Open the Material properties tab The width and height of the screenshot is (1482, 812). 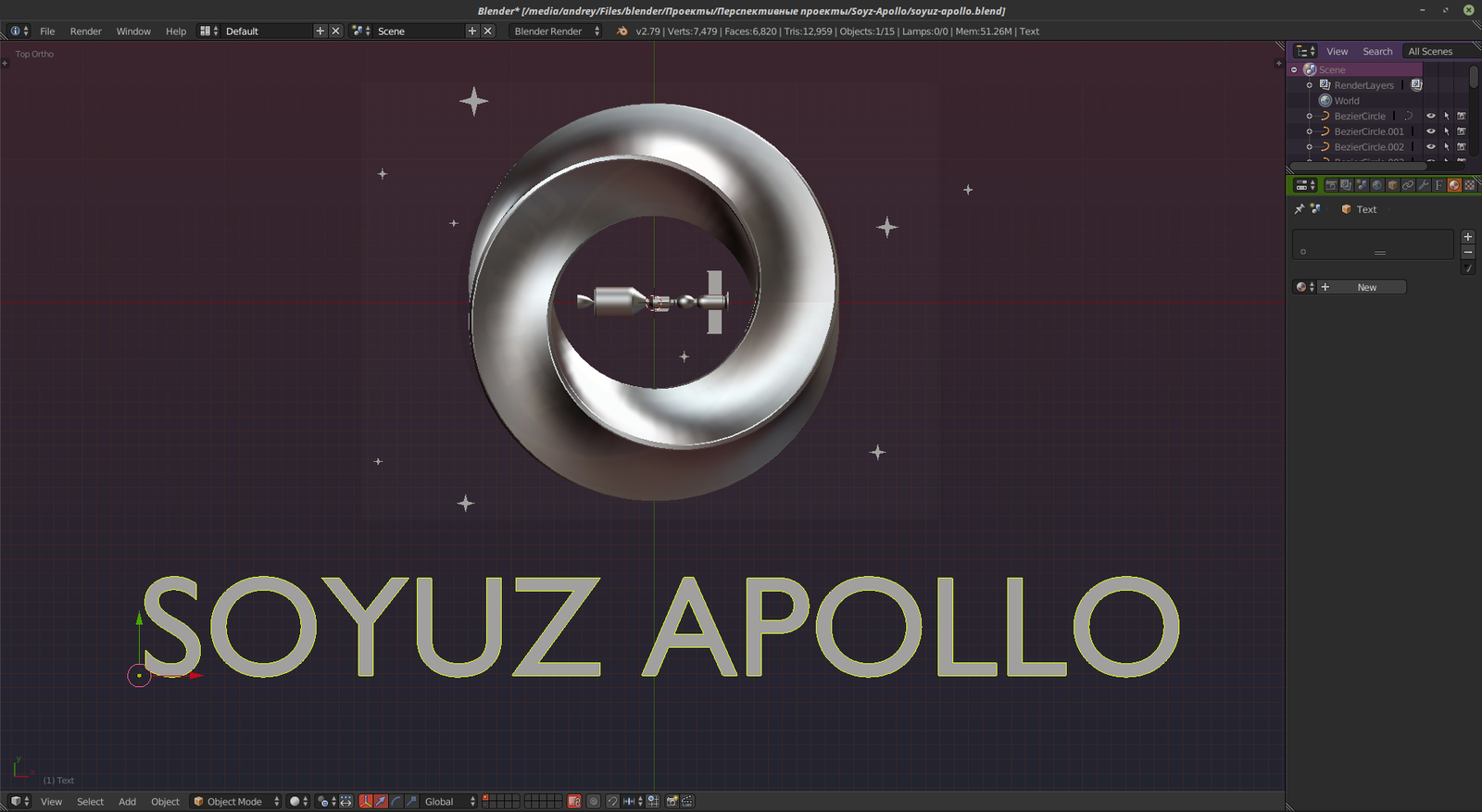click(x=1454, y=185)
